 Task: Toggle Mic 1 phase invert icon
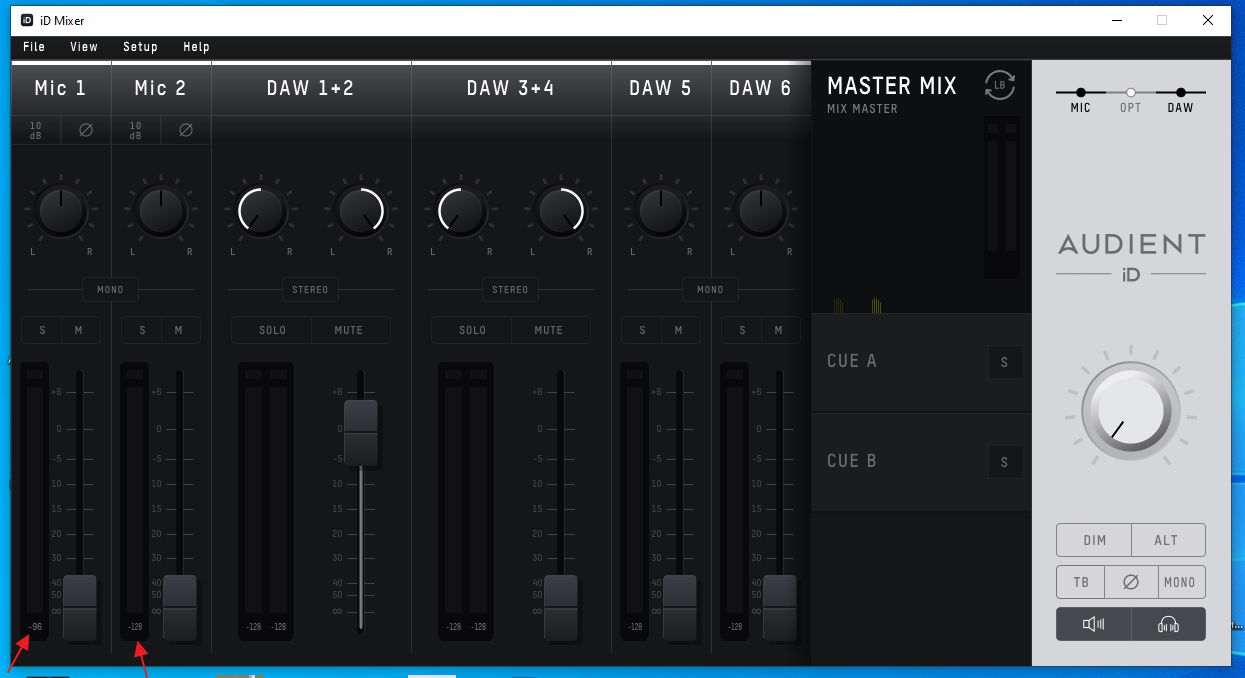click(86, 130)
